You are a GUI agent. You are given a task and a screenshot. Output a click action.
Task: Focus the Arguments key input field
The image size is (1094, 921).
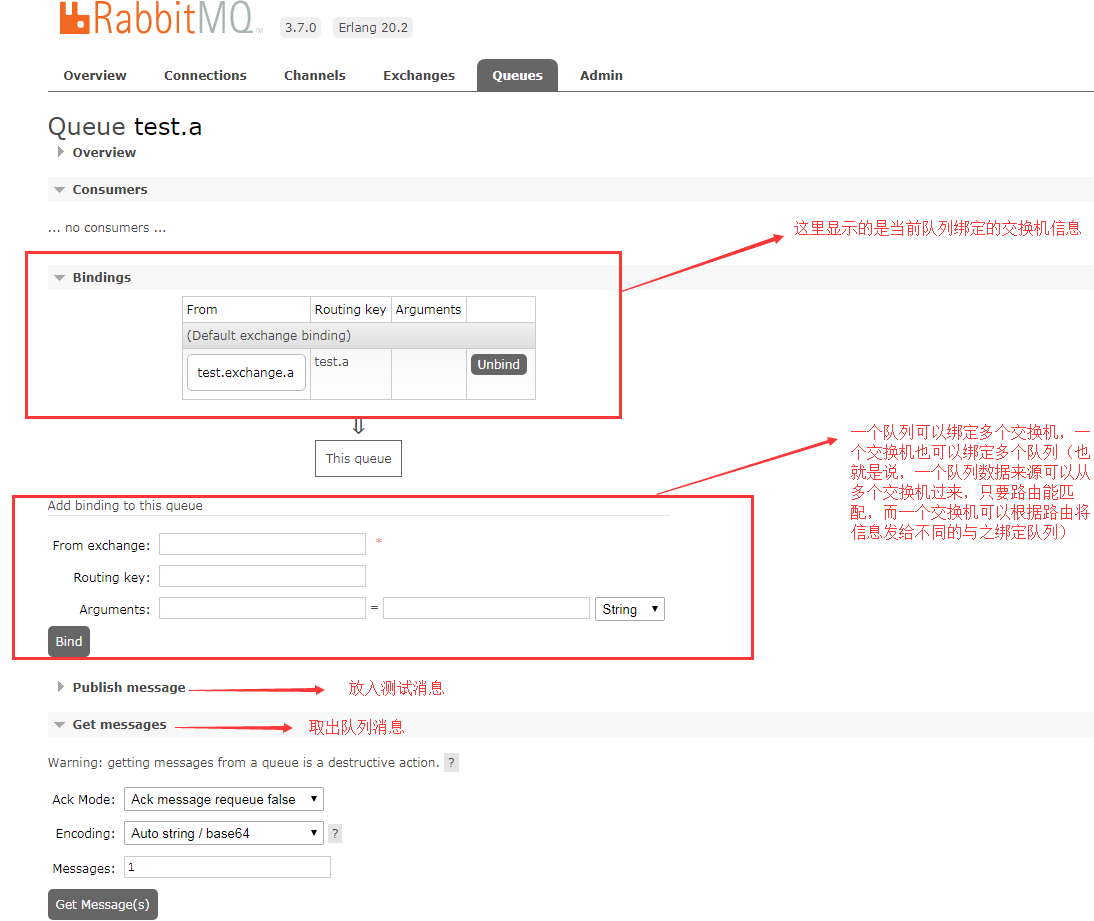(x=262, y=608)
